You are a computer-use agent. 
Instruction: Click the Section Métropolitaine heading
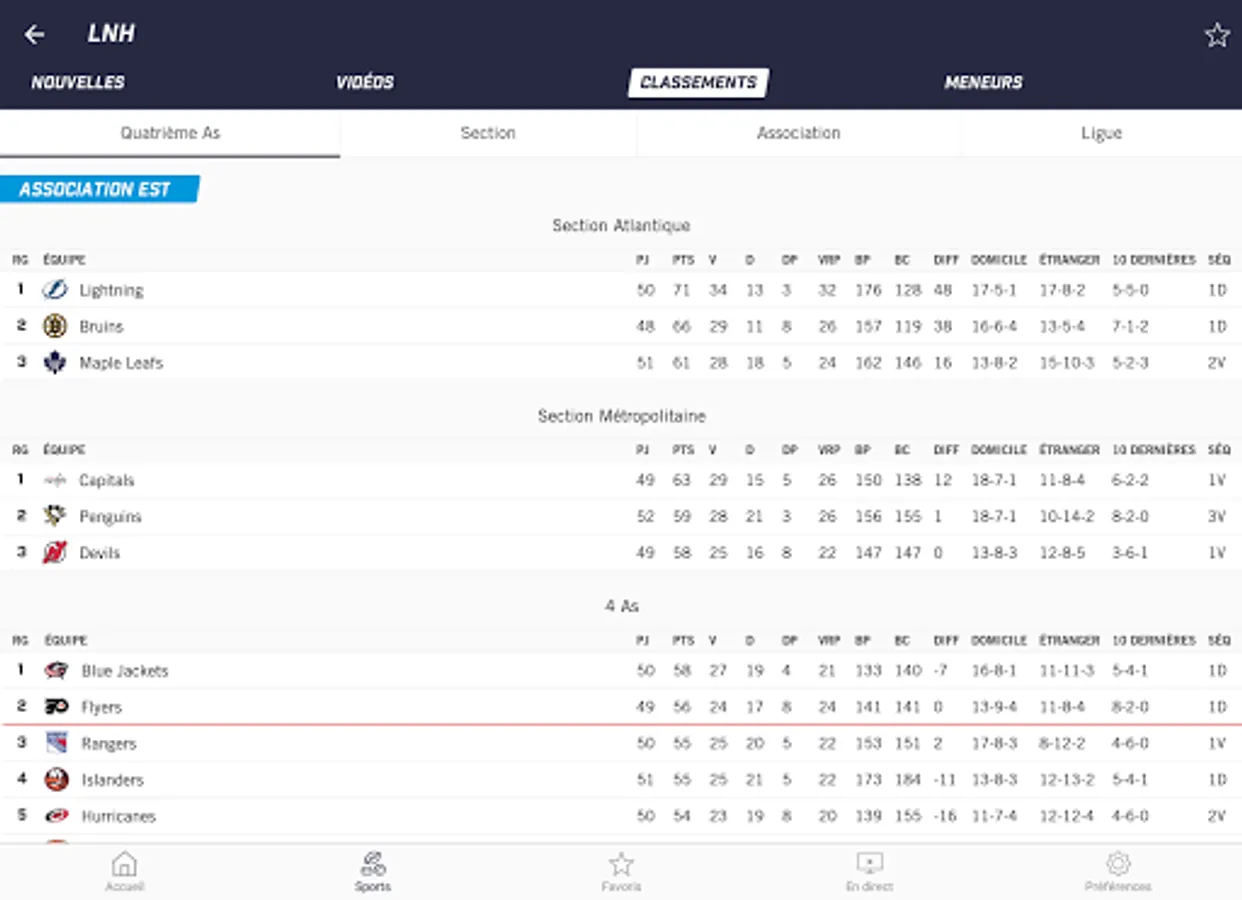click(621, 416)
